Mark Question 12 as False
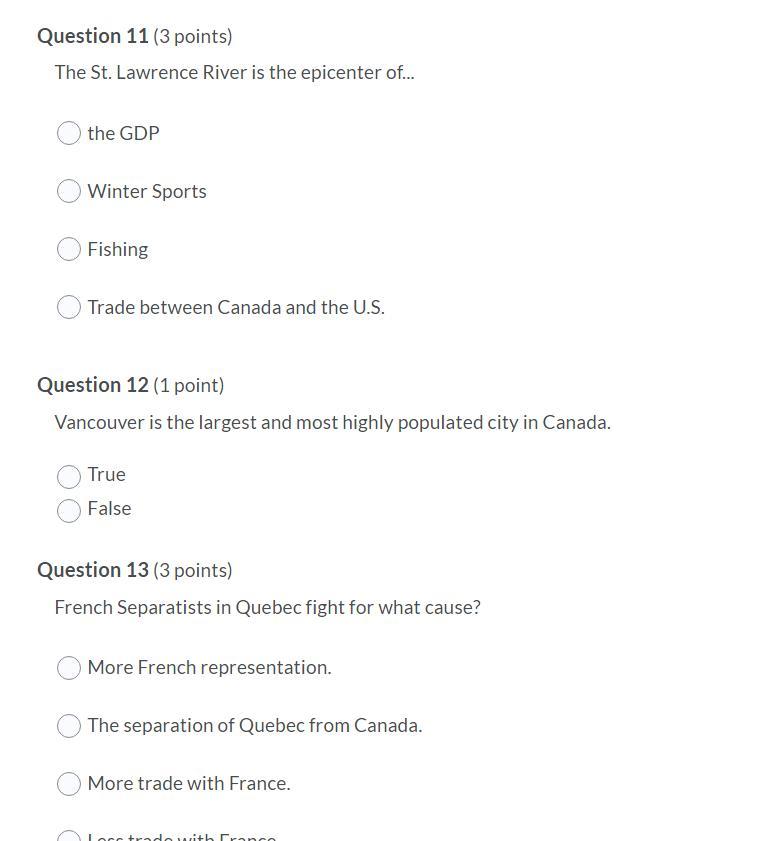 point(69,510)
